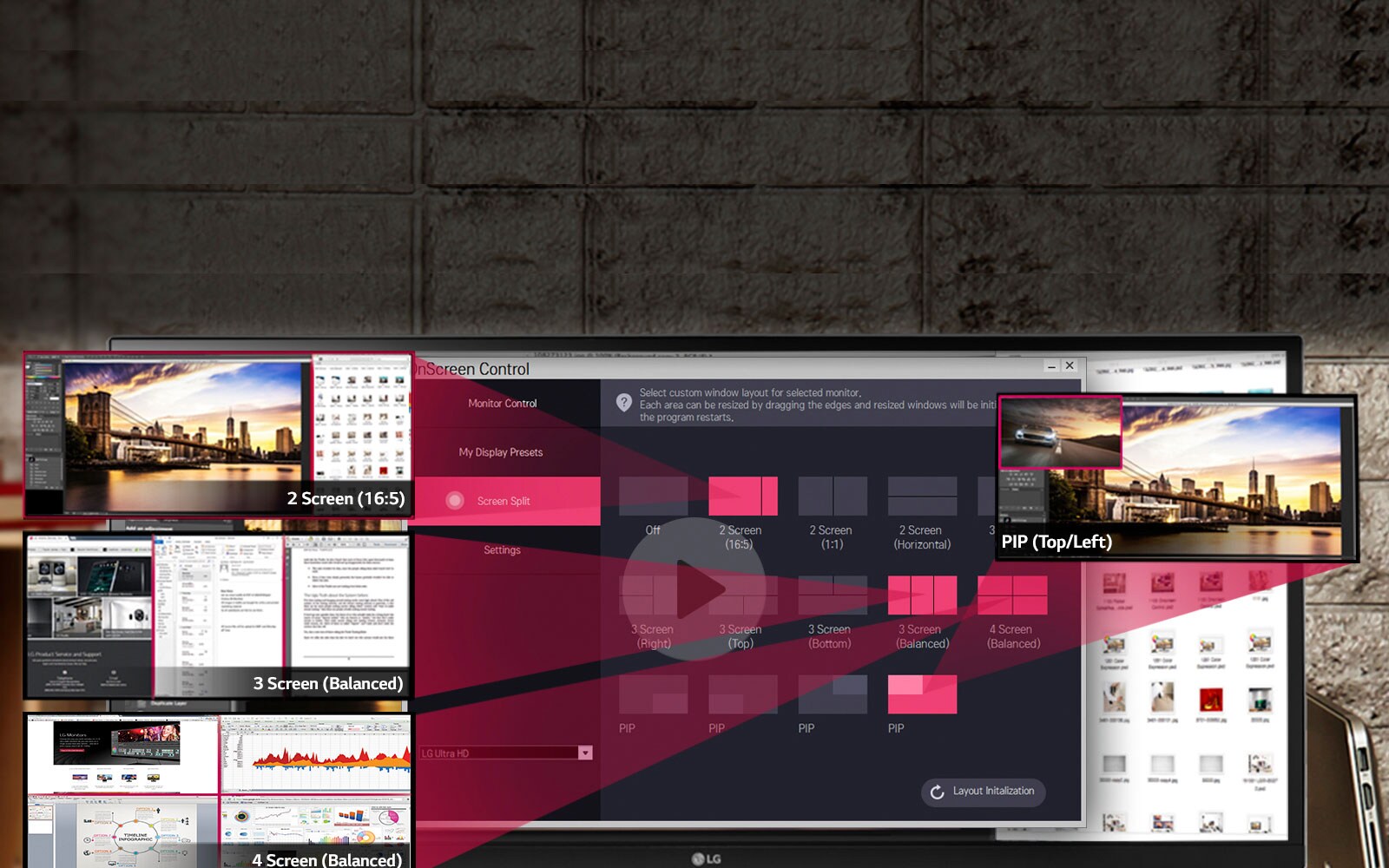1389x868 pixels.
Task: Select the highlighted pink PIP layout icon
Action: [922, 694]
